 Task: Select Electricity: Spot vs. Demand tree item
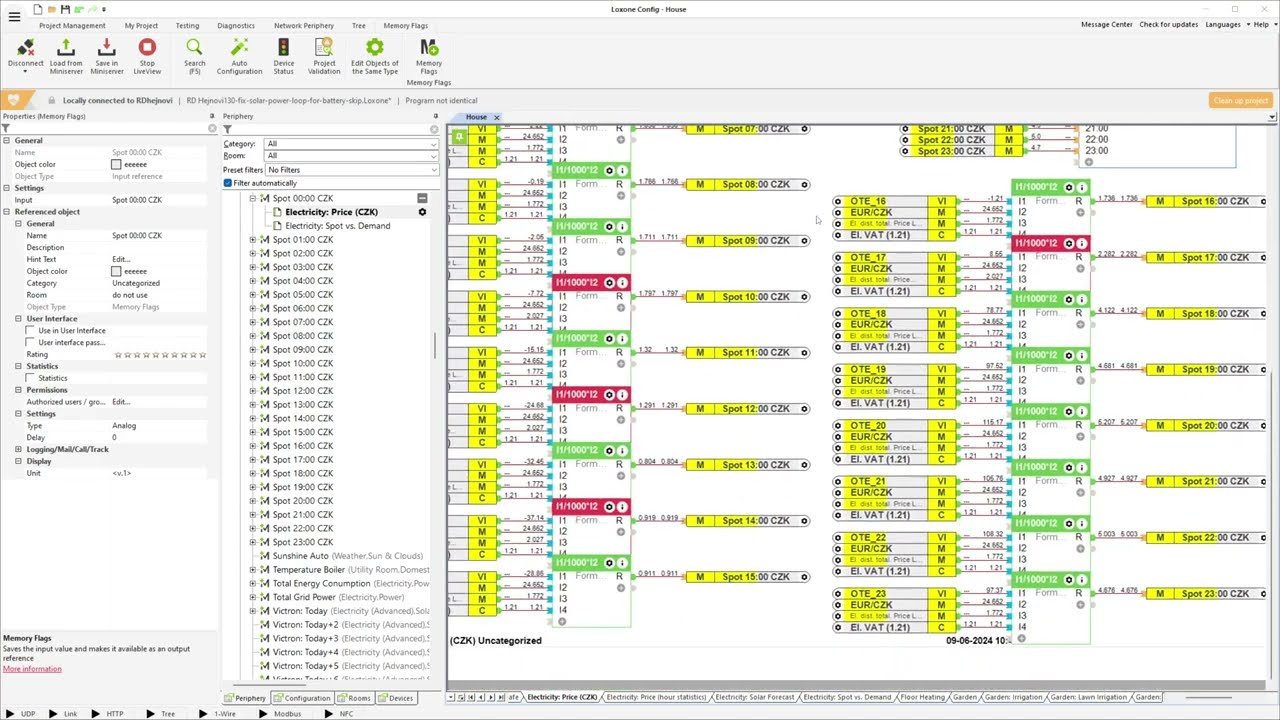tap(338, 226)
